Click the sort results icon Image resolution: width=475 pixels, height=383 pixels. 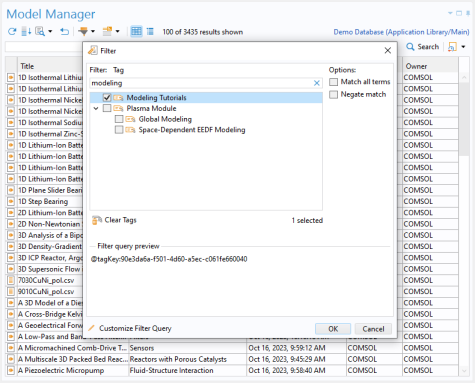coord(26,32)
